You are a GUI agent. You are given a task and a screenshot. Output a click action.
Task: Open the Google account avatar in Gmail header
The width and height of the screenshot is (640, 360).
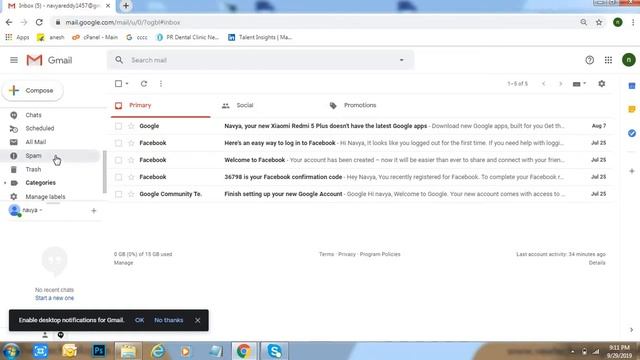(629, 60)
